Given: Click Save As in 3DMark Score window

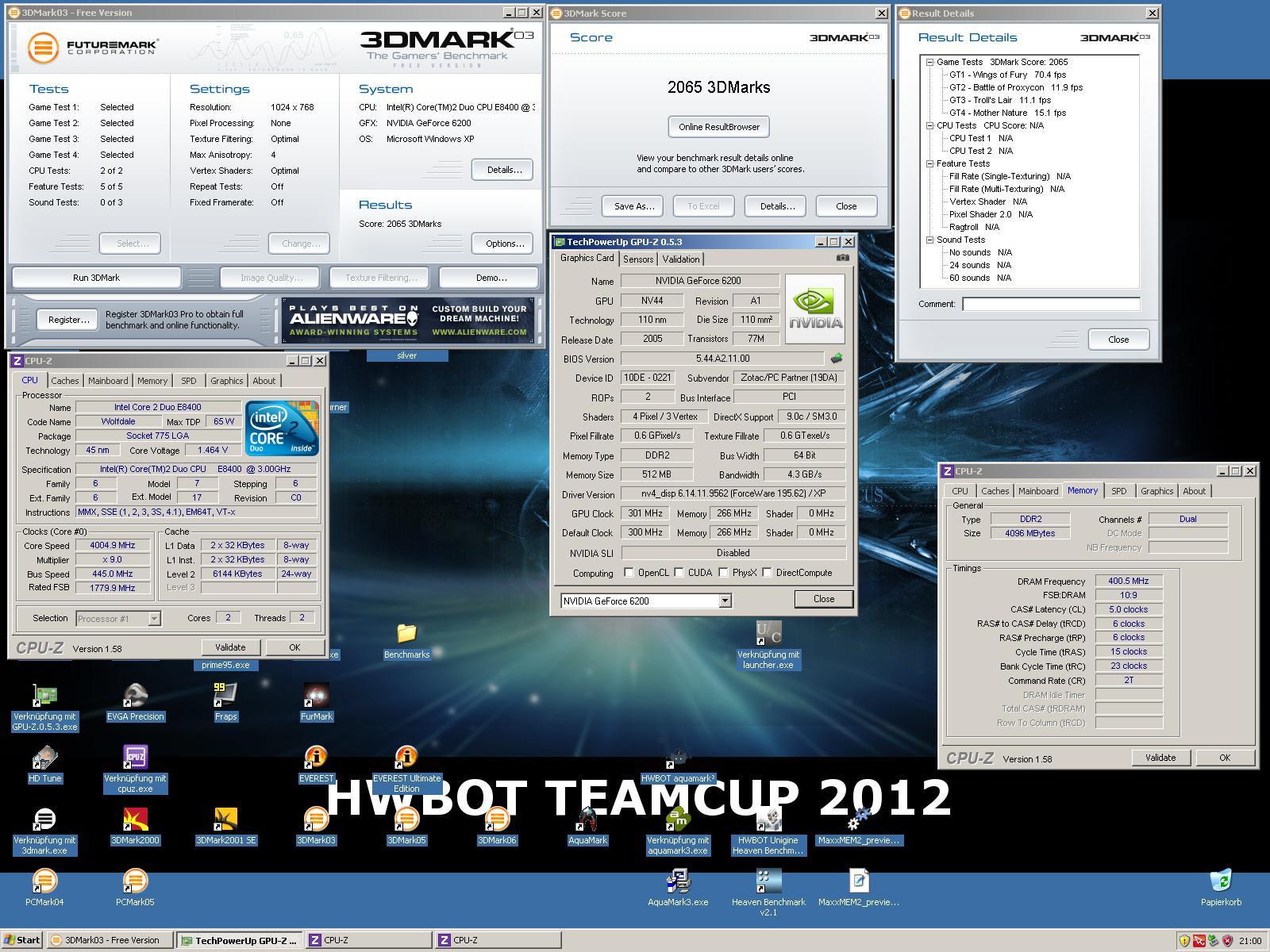Looking at the screenshot, I should (x=634, y=206).
